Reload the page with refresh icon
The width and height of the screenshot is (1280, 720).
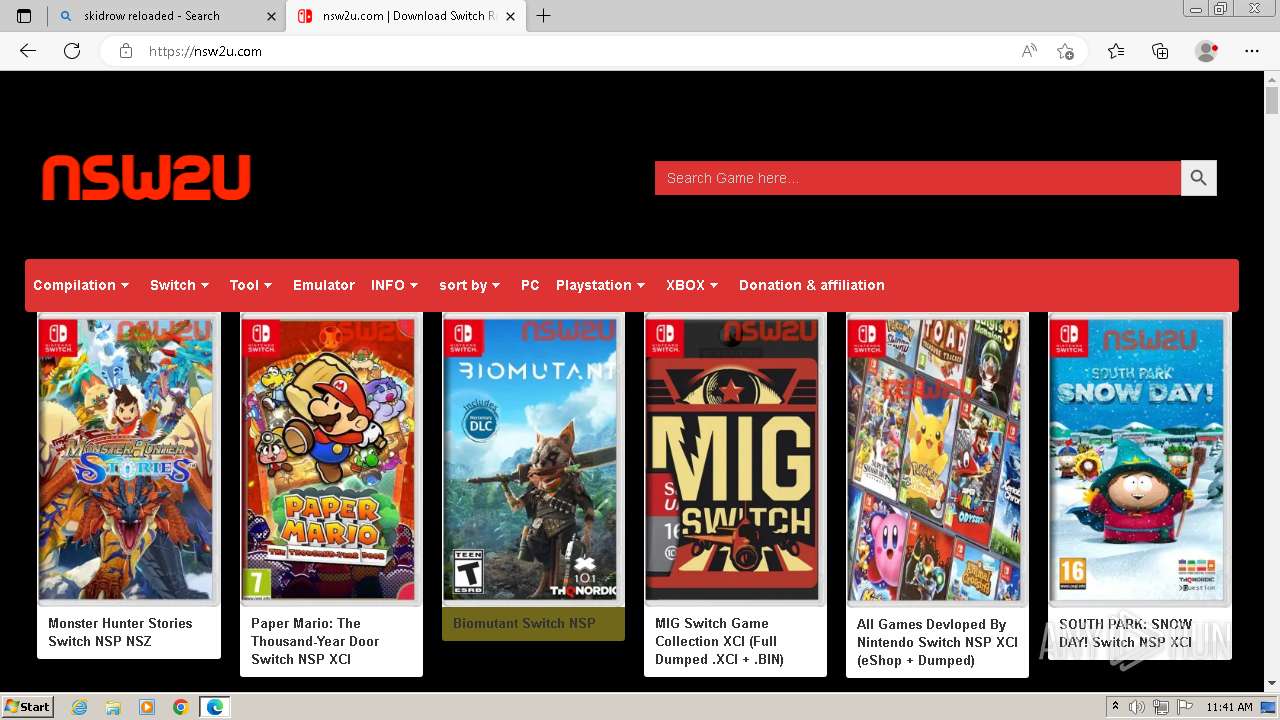tap(72, 51)
